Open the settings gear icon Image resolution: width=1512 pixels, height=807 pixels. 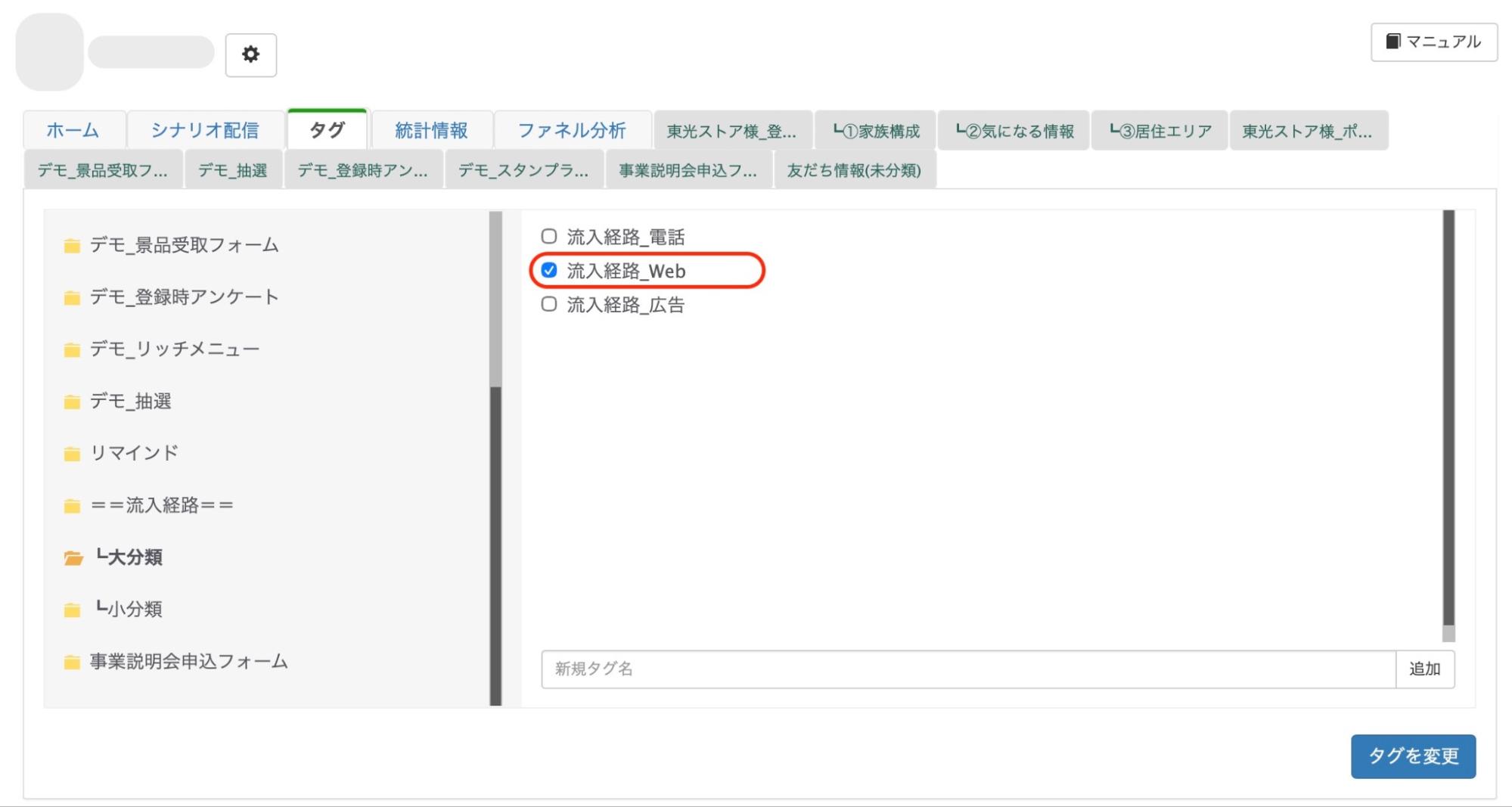pyautogui.click(x=250, y=54)
